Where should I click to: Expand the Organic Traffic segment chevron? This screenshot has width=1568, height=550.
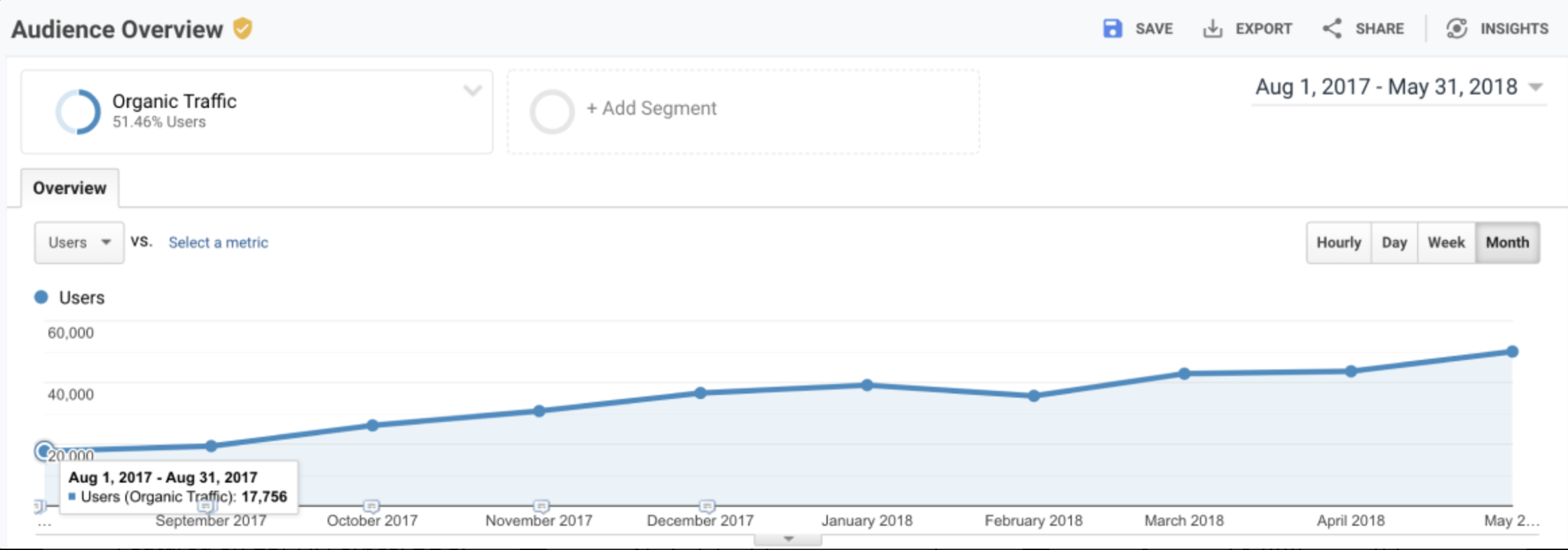473,90
